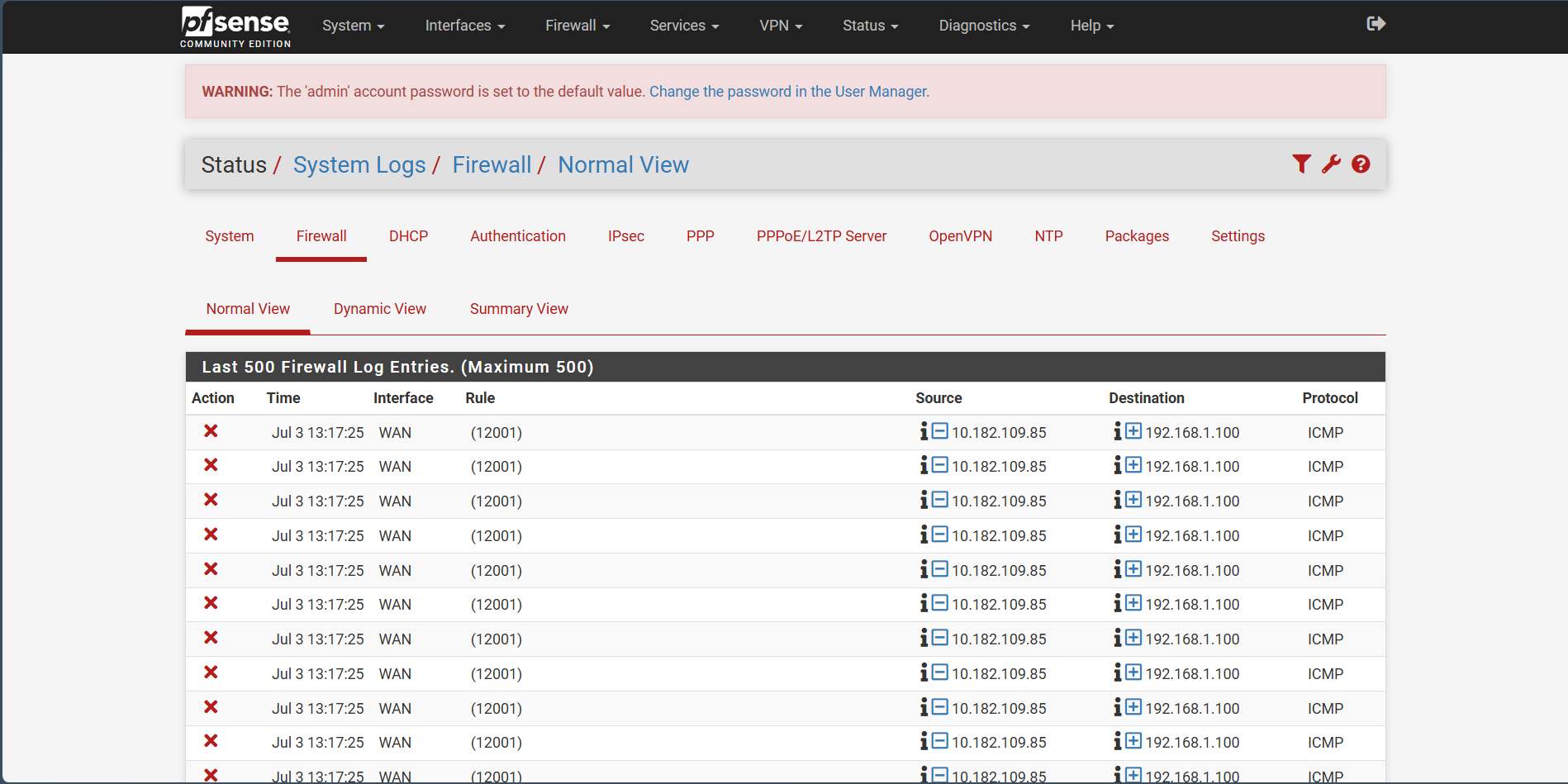Image resolution: width=1568 pixels, height=784 pixels.
Task: Click the minus icon beside source IP in the first log row
Action: 940,430
